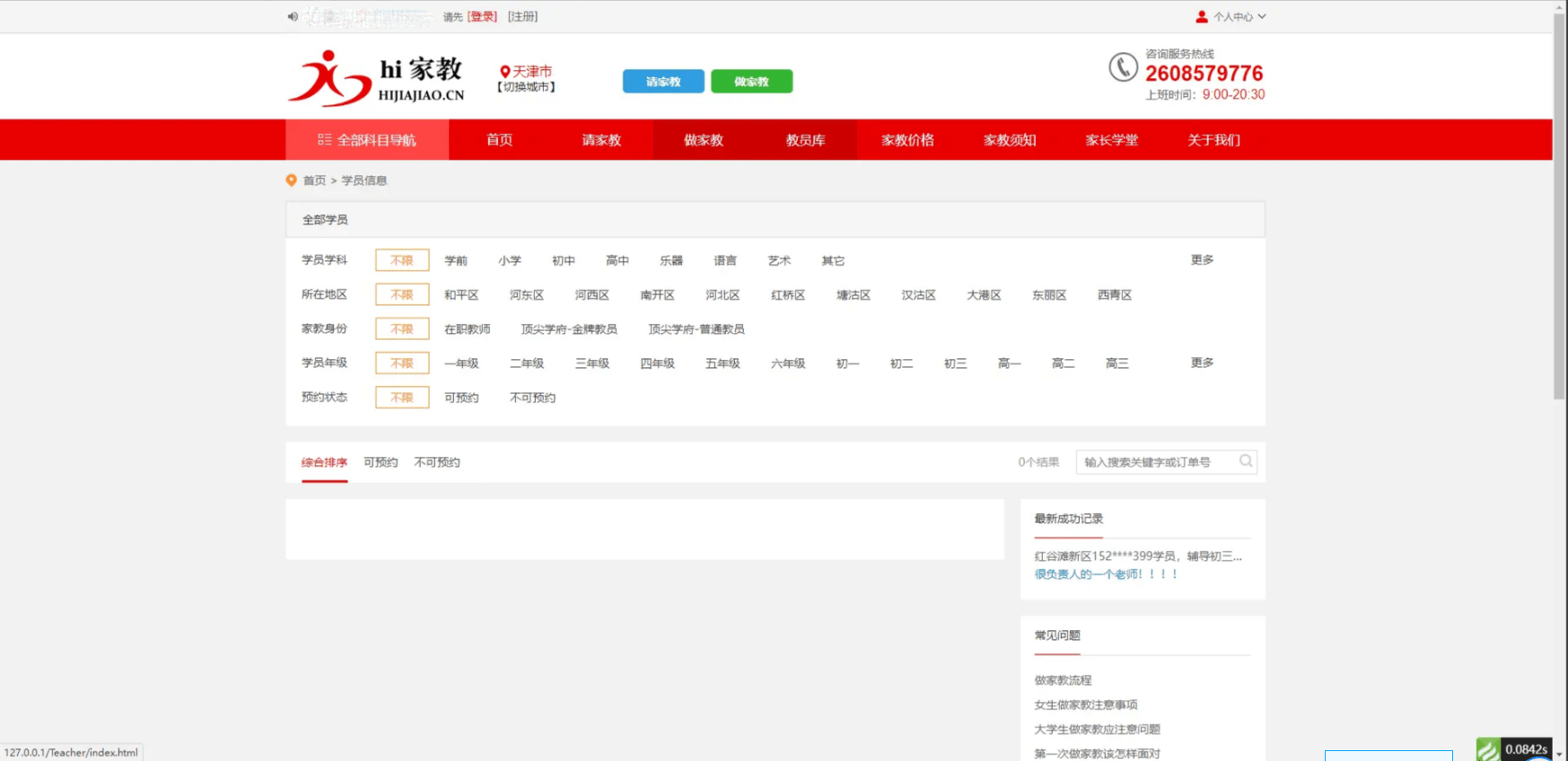Image resolution: width=1568 pixels, height=761 pixels.
Task: Select 不限 for 学员年级
Action: [x=402, y=363]
